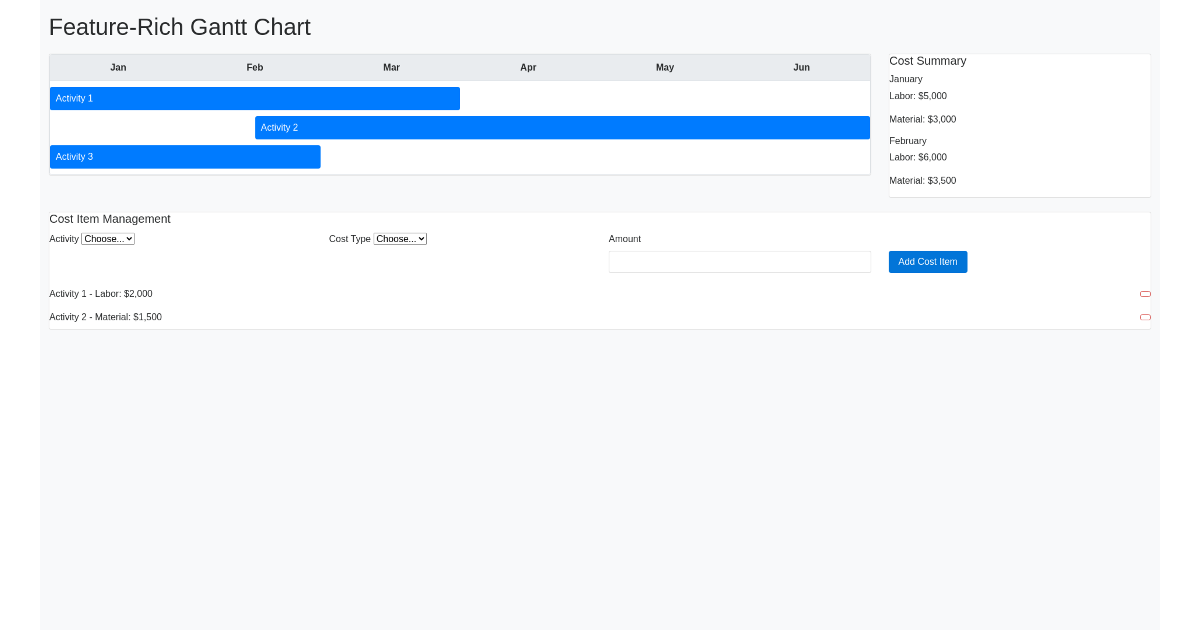Click the Cost Summary heading
This screenshot has width=1200, height=630.
(x=927, y=60)
